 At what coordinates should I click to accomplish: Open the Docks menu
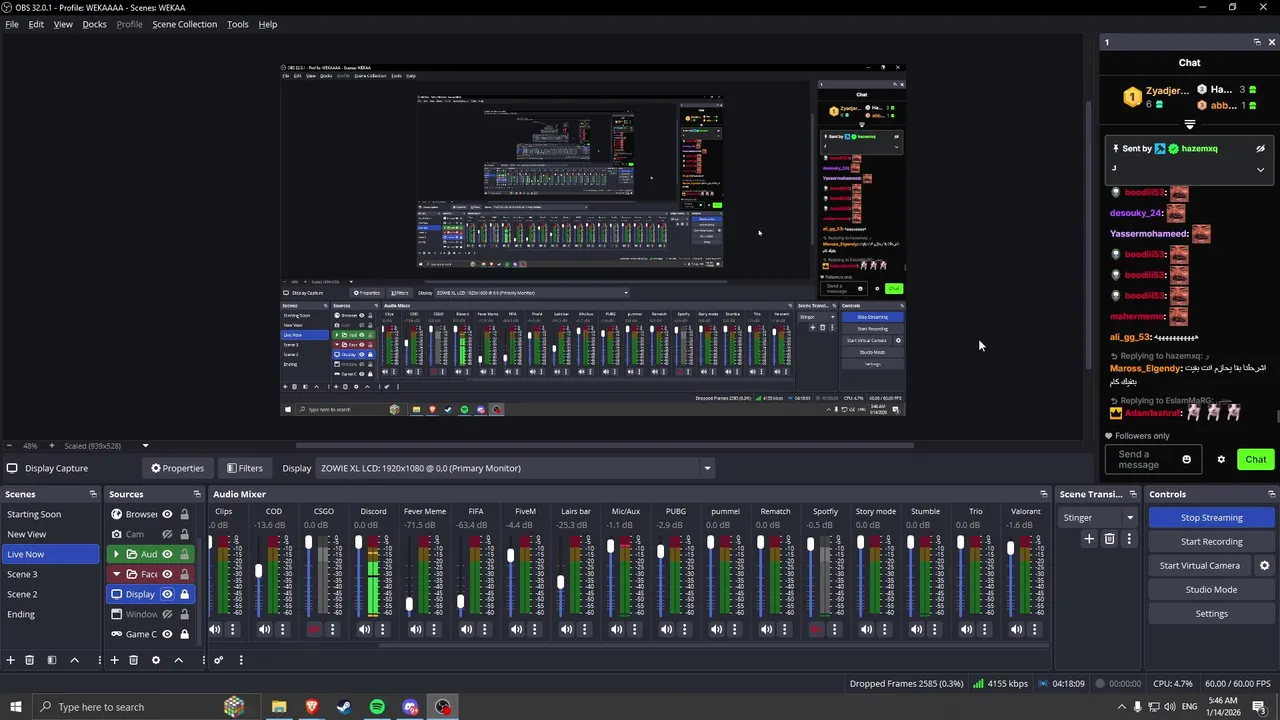94,24
